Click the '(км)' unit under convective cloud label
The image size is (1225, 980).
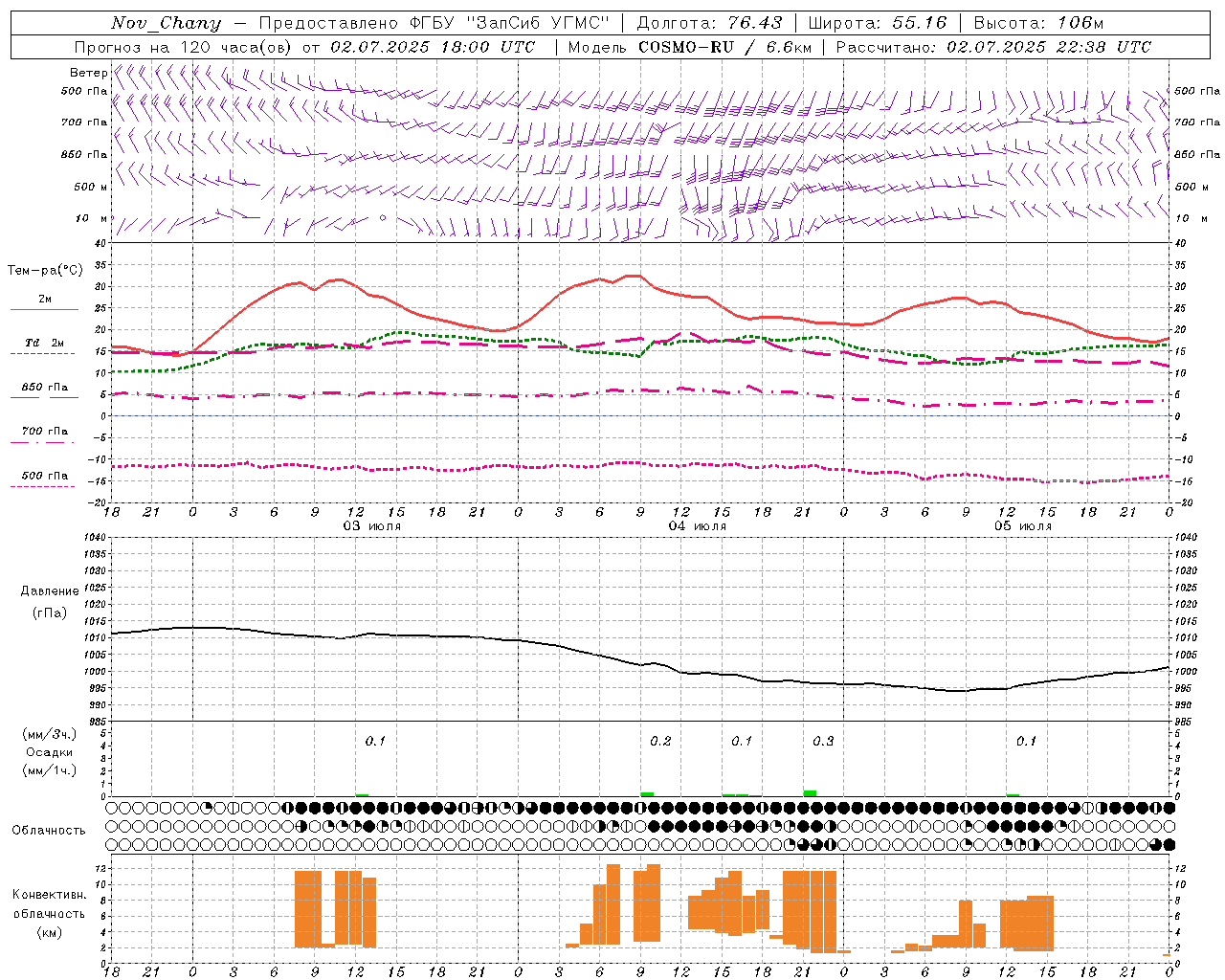[x=50, y=932]
